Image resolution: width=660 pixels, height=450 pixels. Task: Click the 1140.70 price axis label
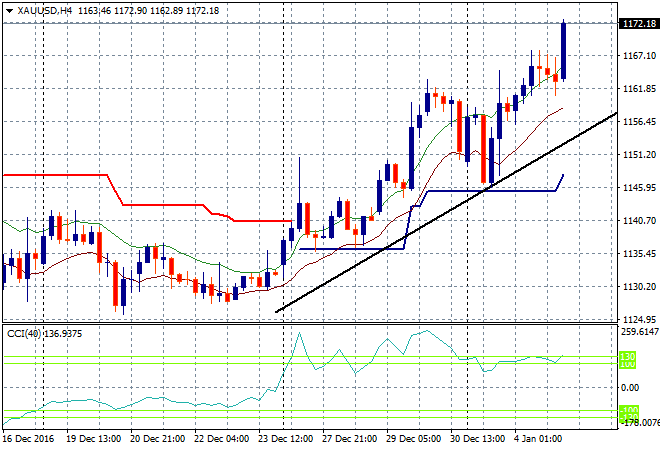[x=639, y=220]
